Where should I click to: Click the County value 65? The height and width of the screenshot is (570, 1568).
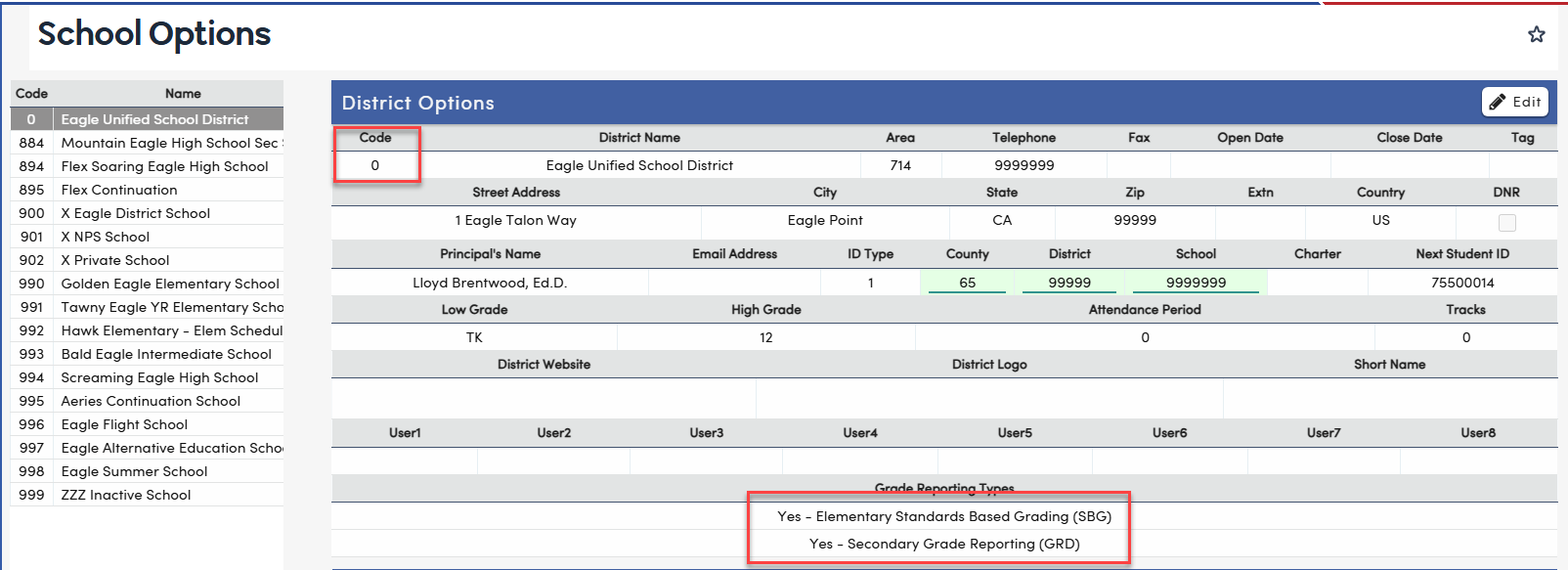point(967,283)
